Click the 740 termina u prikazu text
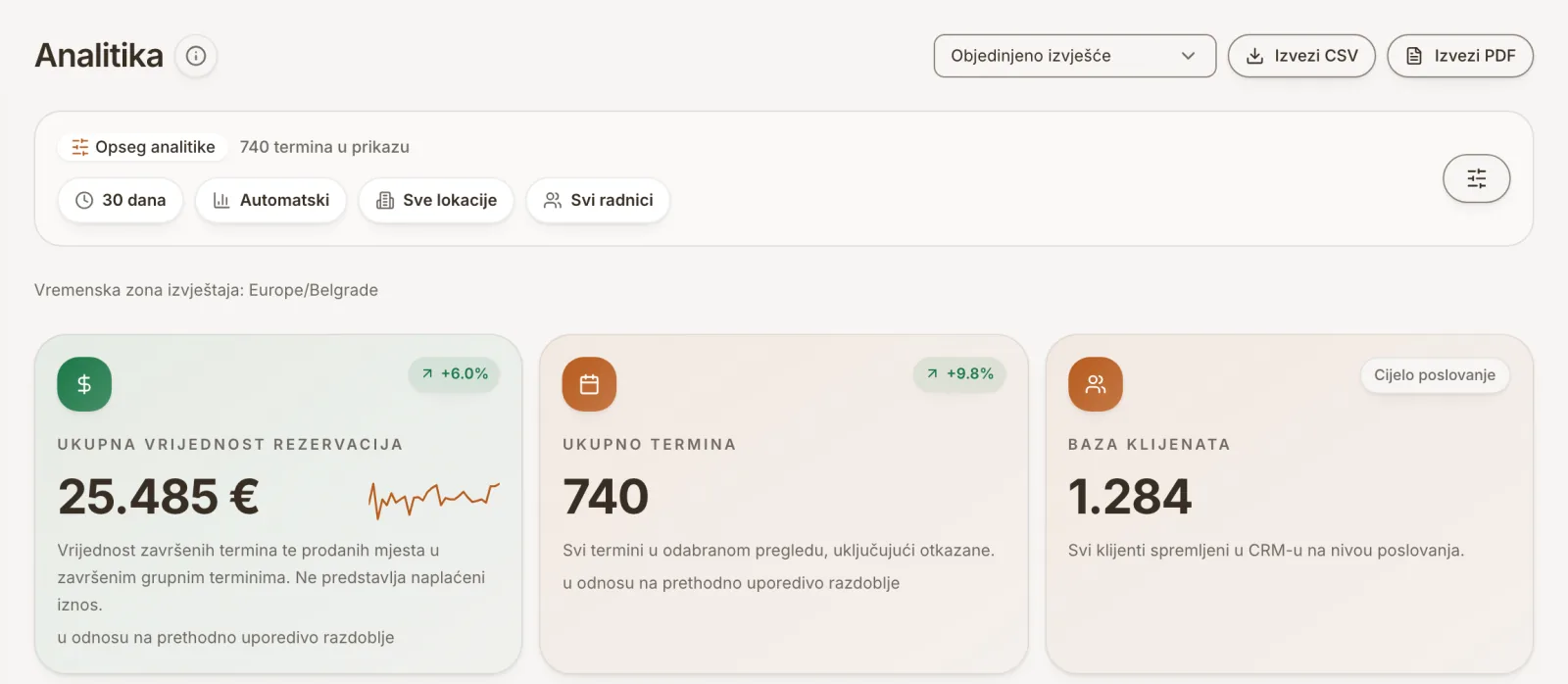Screen dimensions: 1568x684 click(324, 147)
